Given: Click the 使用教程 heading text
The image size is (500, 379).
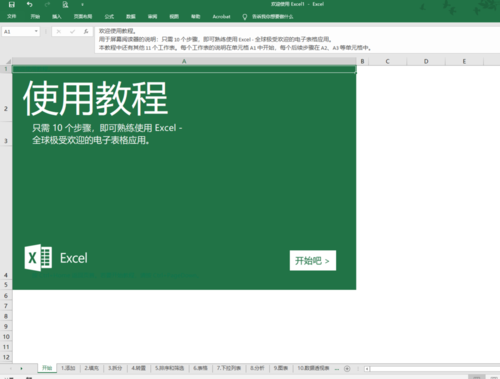Looking at the screenshot, I should [95, 98].
